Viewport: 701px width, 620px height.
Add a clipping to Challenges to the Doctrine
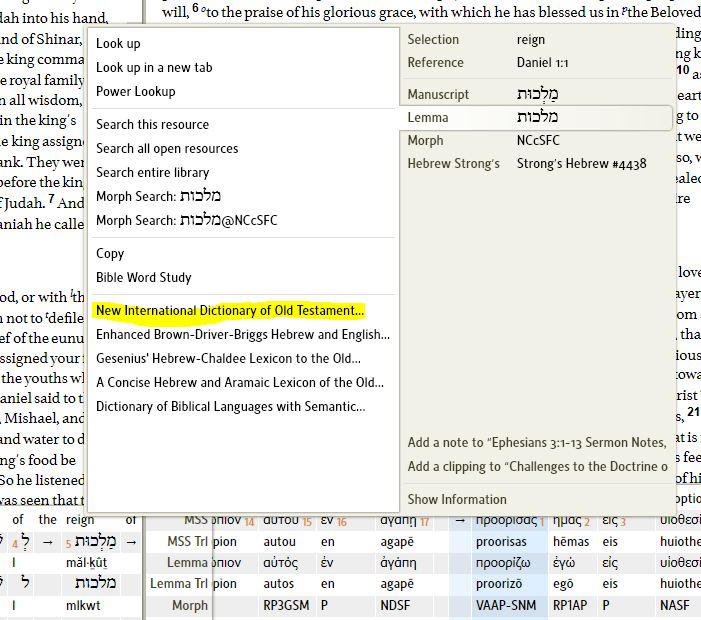click(537, 467)
